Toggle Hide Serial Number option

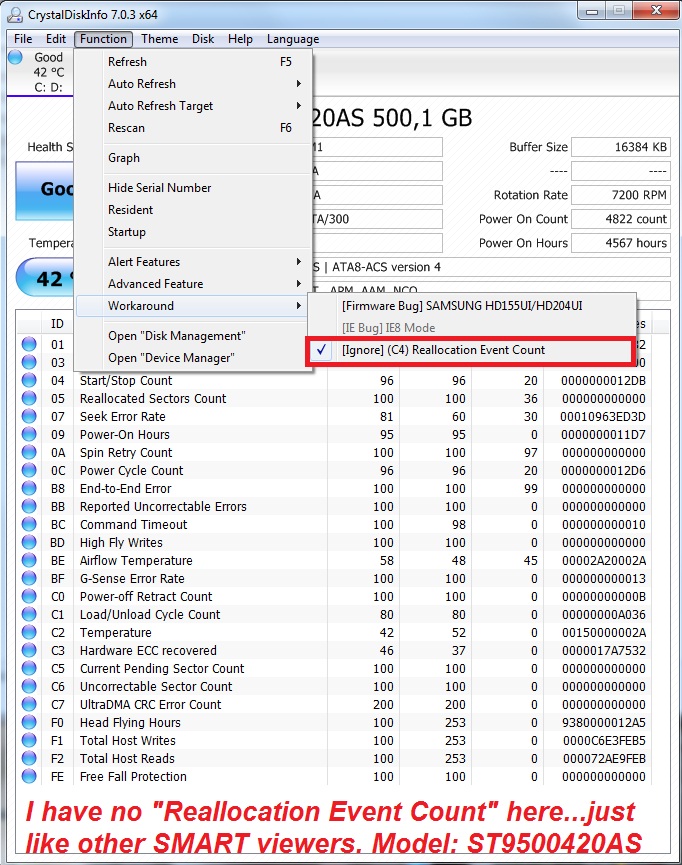pos(194,188)
